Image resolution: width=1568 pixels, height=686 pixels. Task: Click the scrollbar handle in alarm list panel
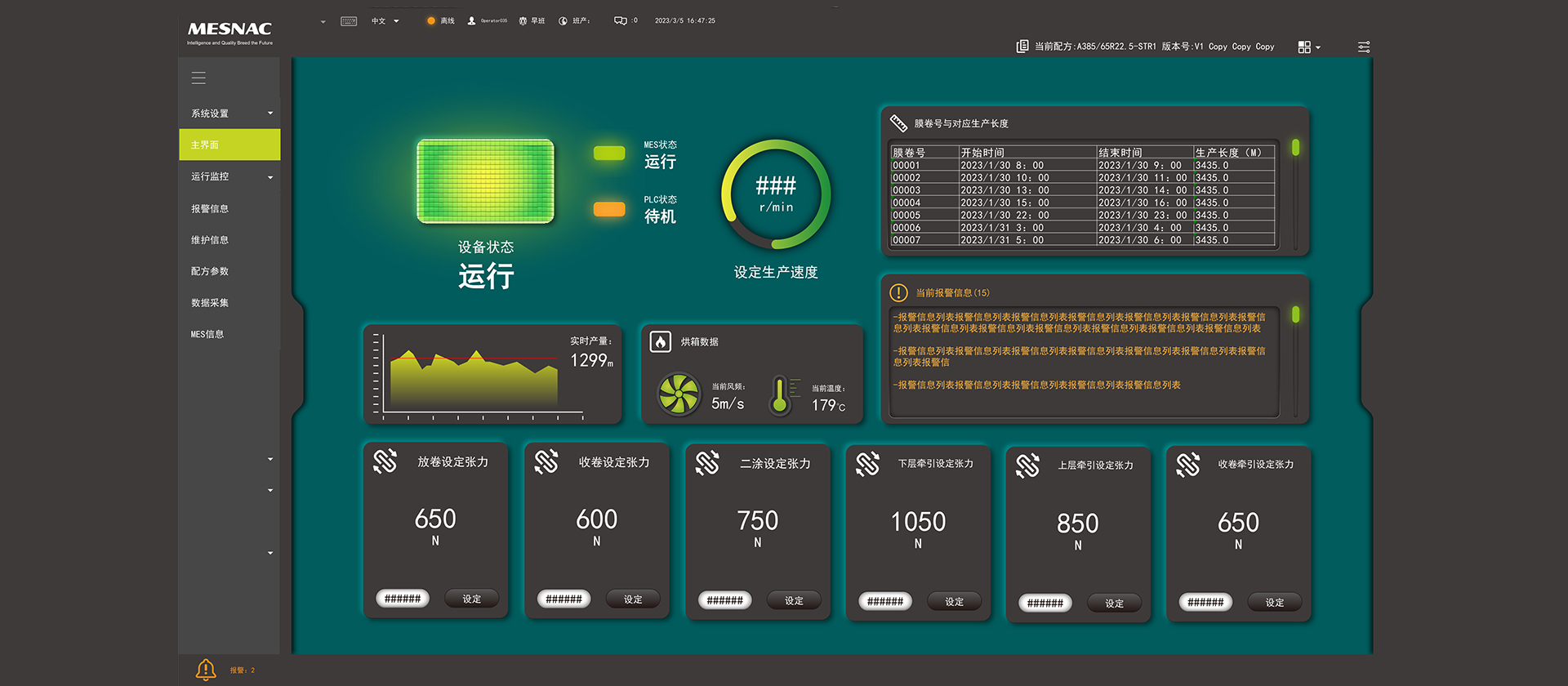click(1295, 314)
